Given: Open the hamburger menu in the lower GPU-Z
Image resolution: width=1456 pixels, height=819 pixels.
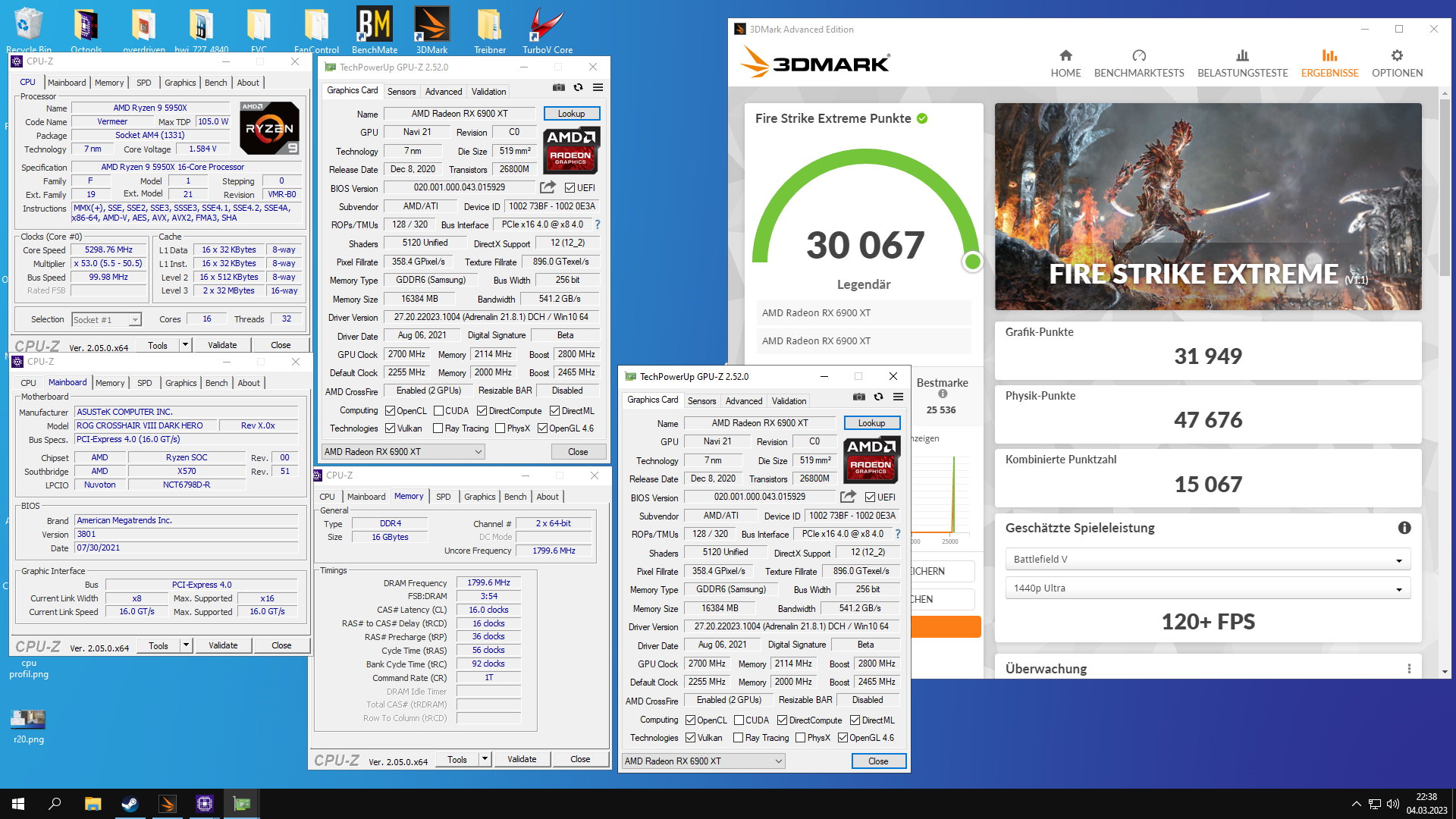Looking at the screenshot, I should click(898, 397).
